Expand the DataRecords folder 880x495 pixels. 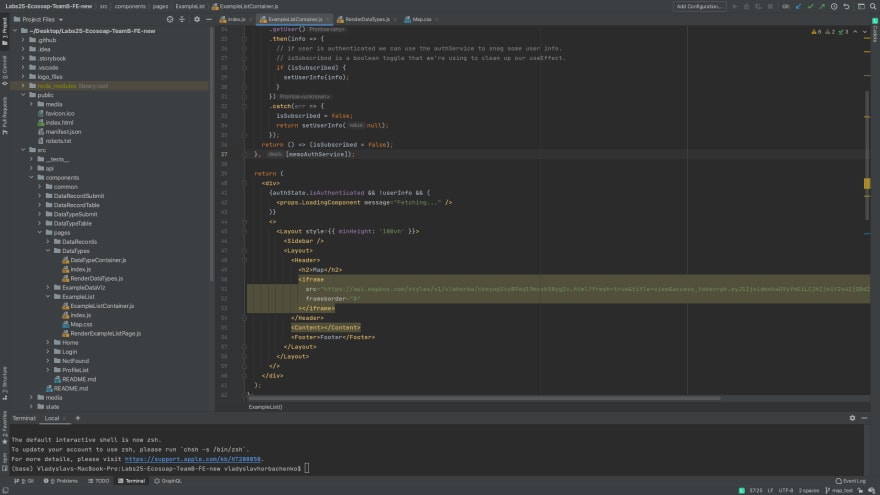(48, 241)
